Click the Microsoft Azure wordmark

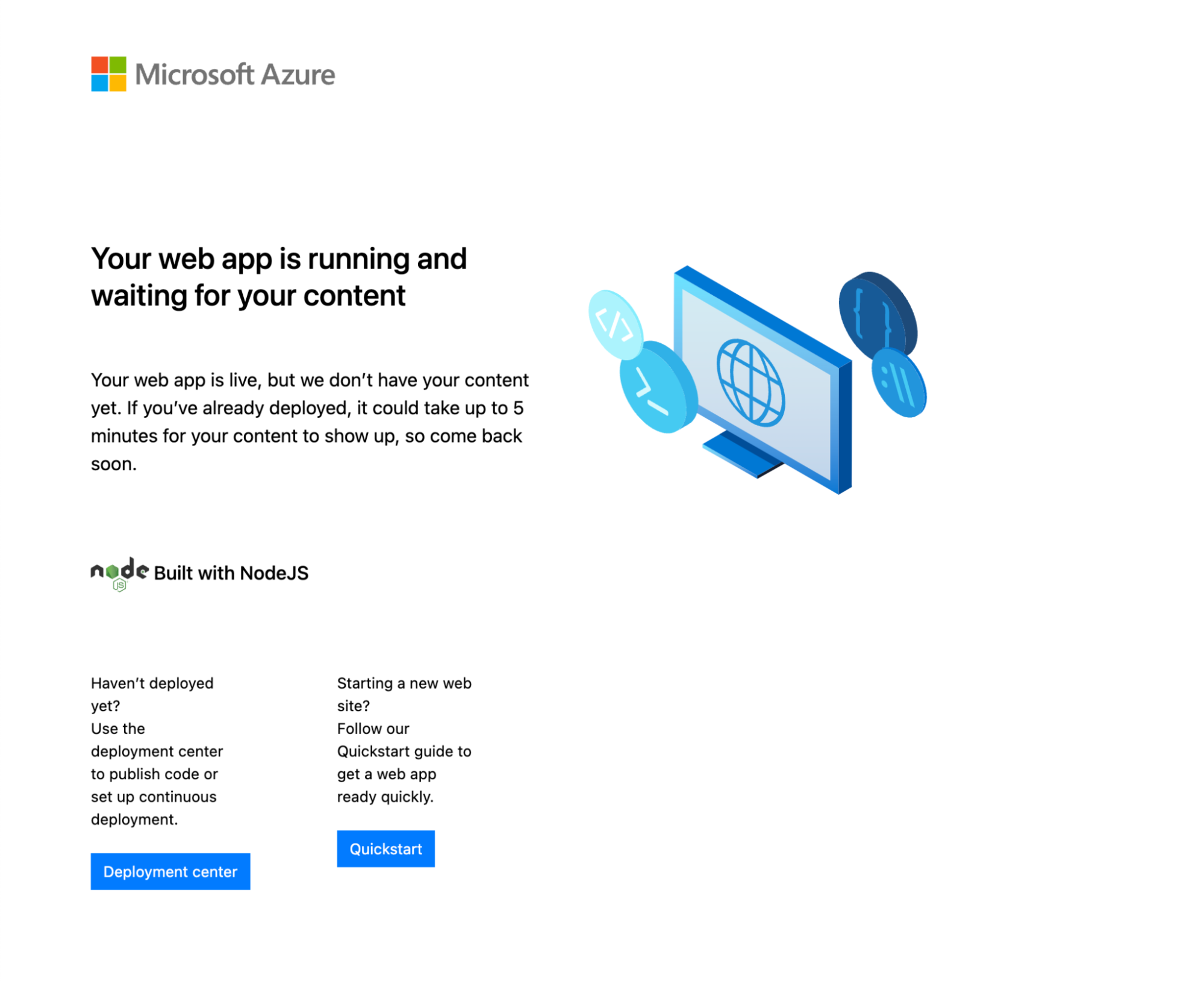pyautogui.click(x=235, y=75)
